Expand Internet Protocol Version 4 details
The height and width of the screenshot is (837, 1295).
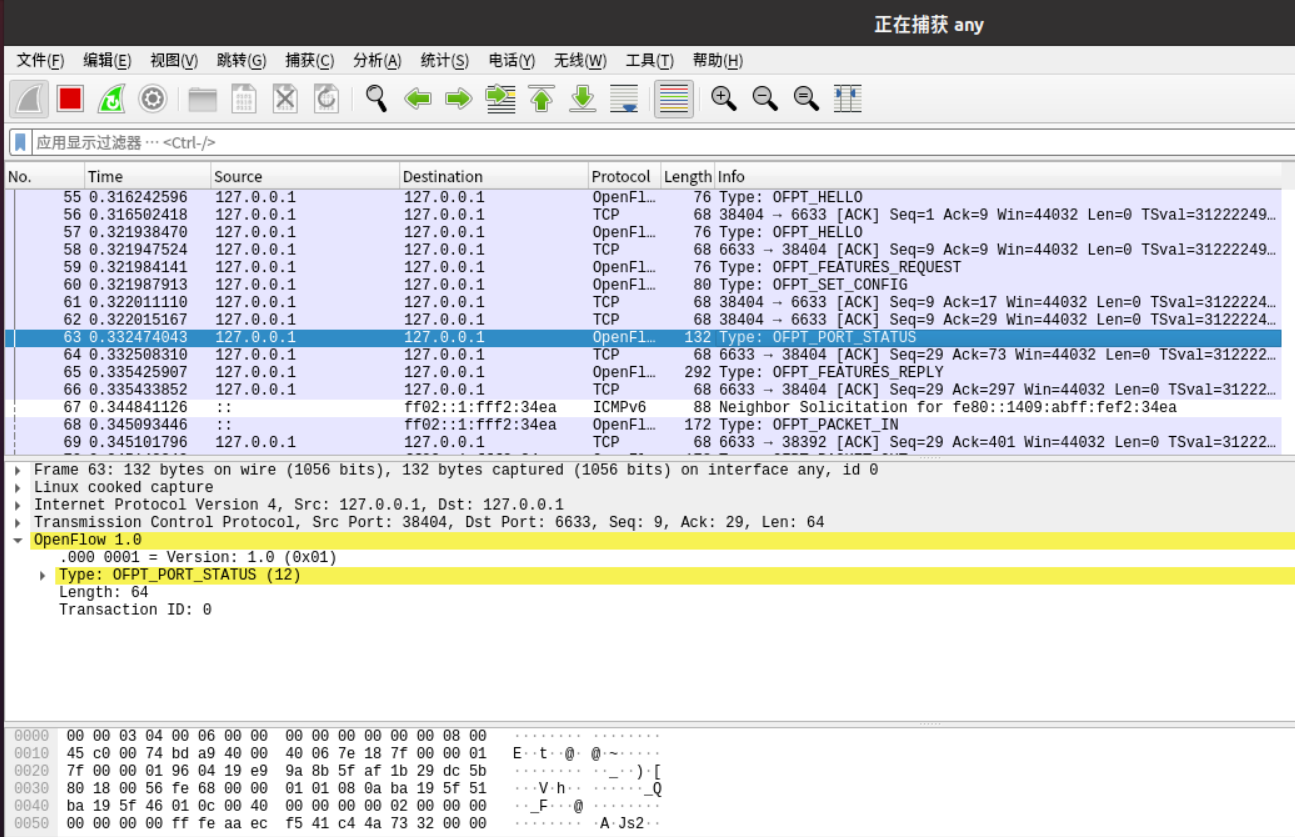tap(18, 505)
